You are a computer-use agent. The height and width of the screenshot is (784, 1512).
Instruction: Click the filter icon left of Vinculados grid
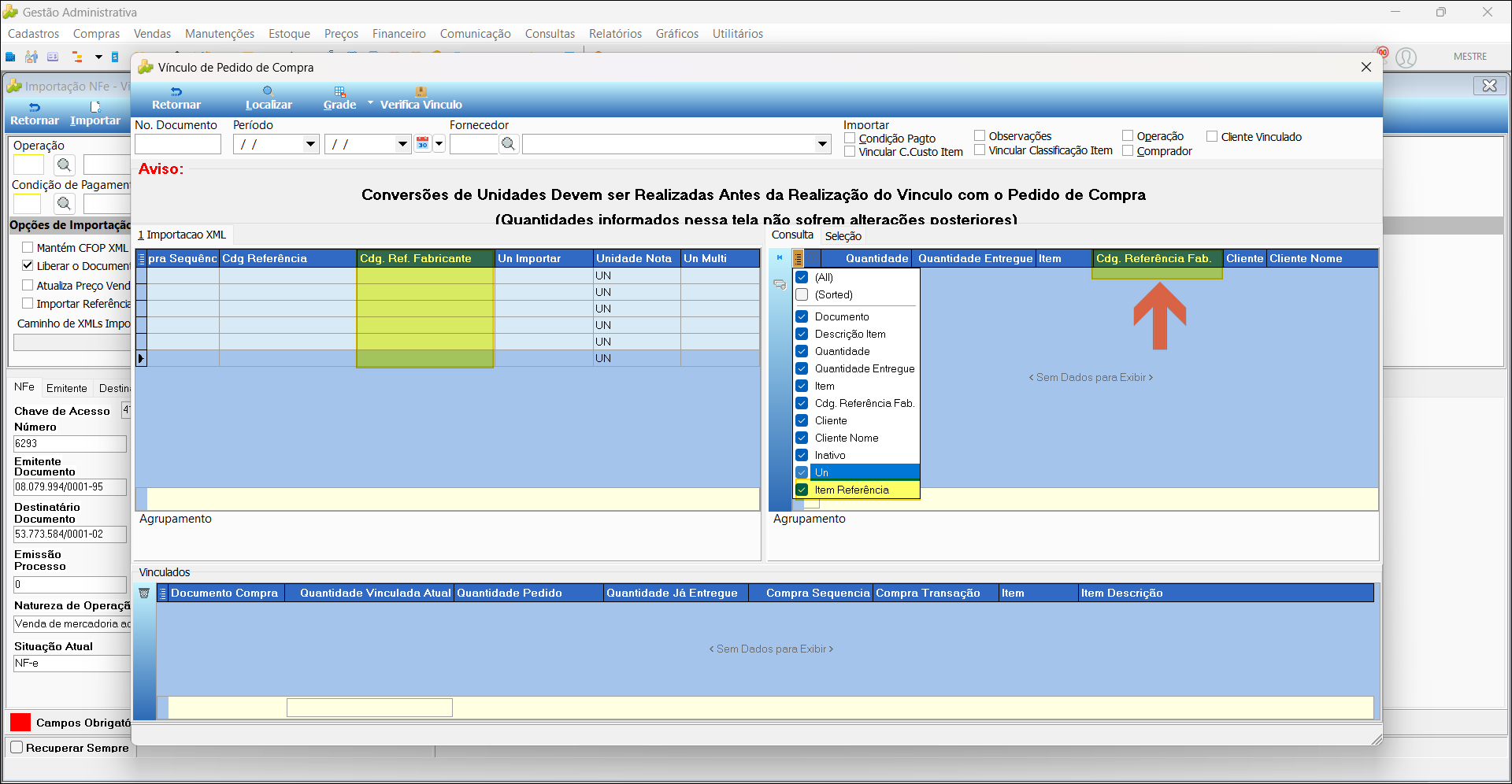click(x=144, y=594)
